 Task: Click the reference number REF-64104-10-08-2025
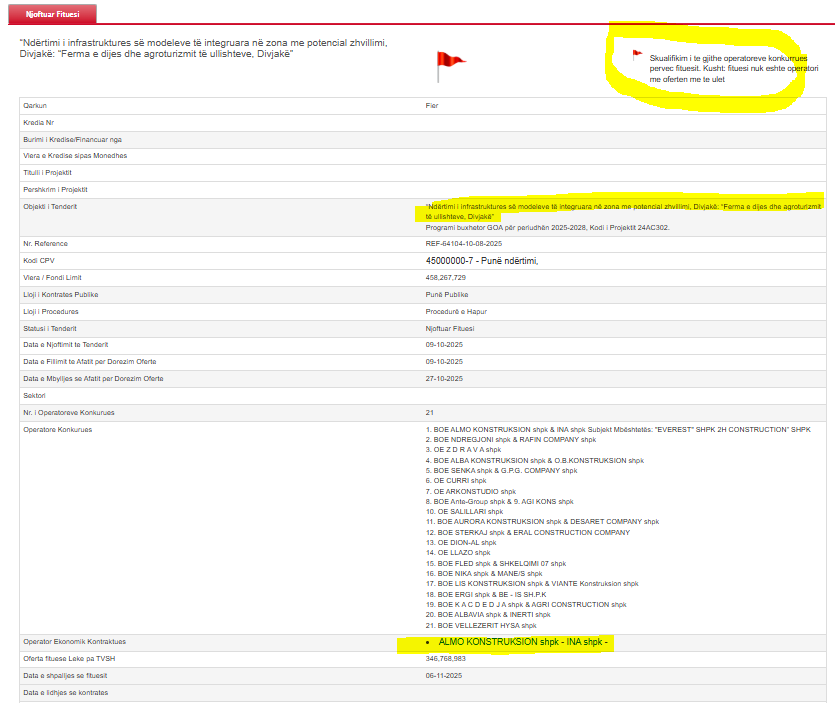pyautogui.click(x=465, y=243)
